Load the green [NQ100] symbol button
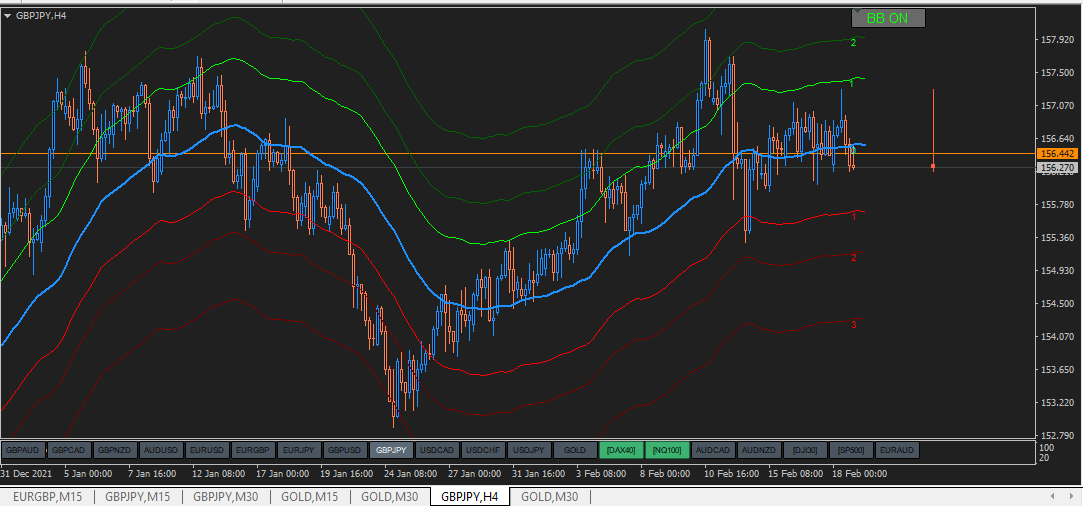The width and height of the screenshot is (1083, 506). click(x=667, y=451)
